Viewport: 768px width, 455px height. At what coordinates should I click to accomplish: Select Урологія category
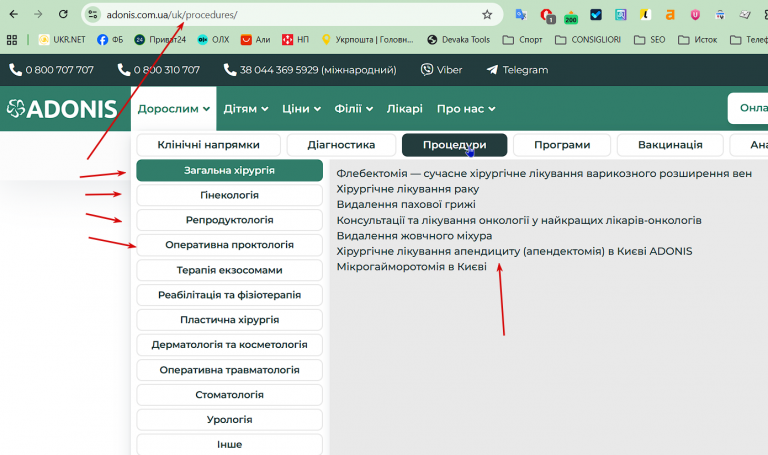[229, 420]
